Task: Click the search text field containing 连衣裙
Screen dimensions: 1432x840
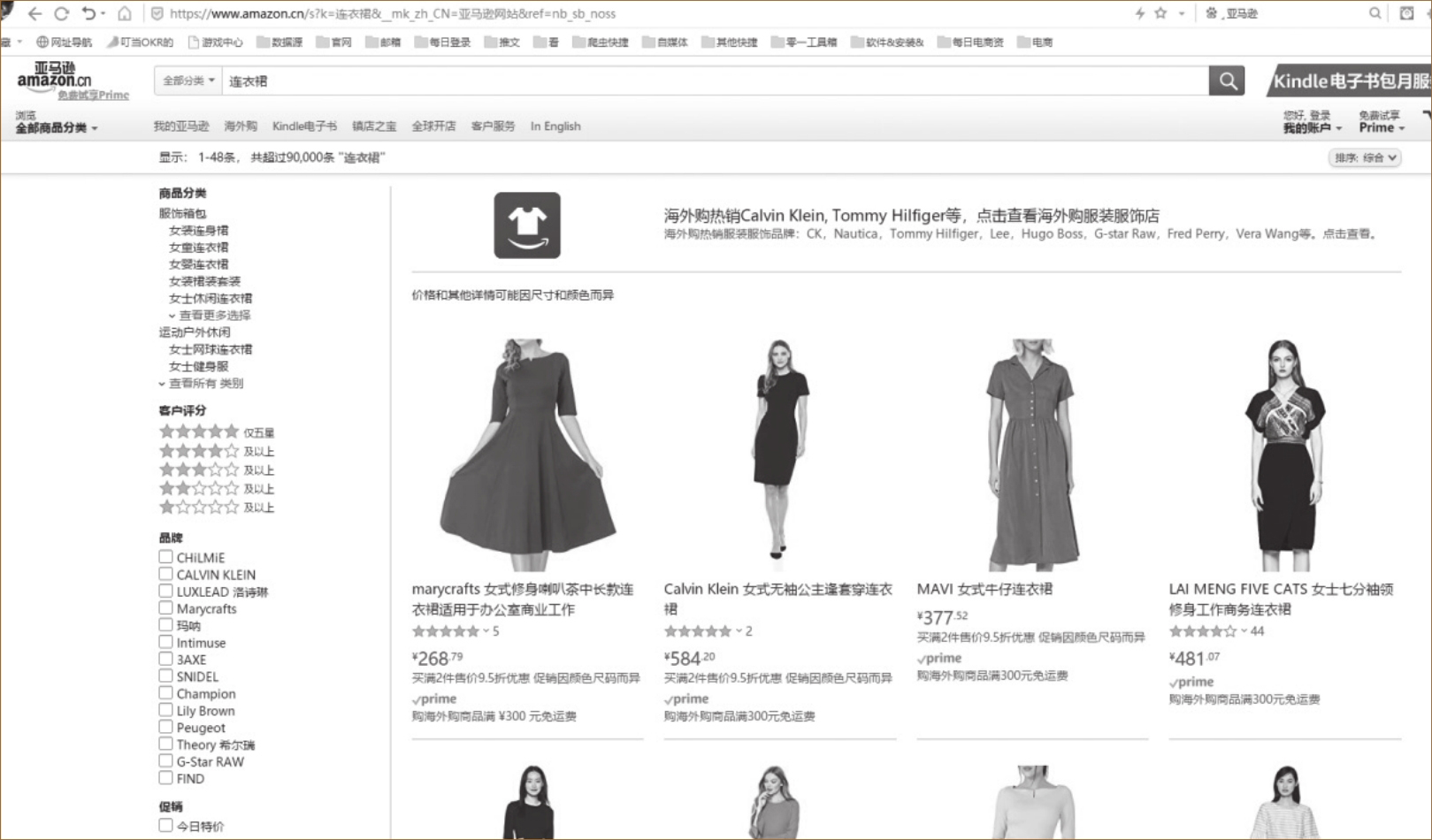Action: pos(708,81)
